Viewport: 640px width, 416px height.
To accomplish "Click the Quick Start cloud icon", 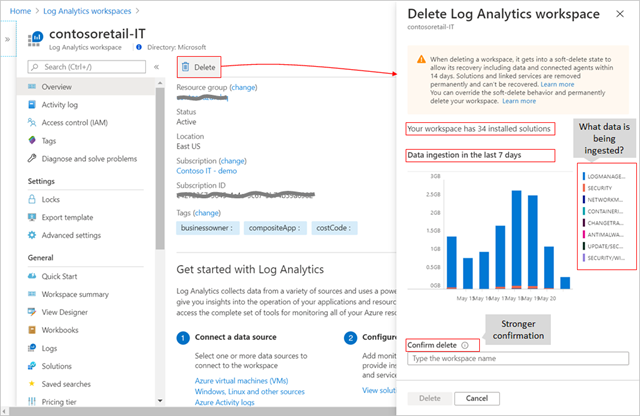I will pyautogui.click(x=32, y=276).
